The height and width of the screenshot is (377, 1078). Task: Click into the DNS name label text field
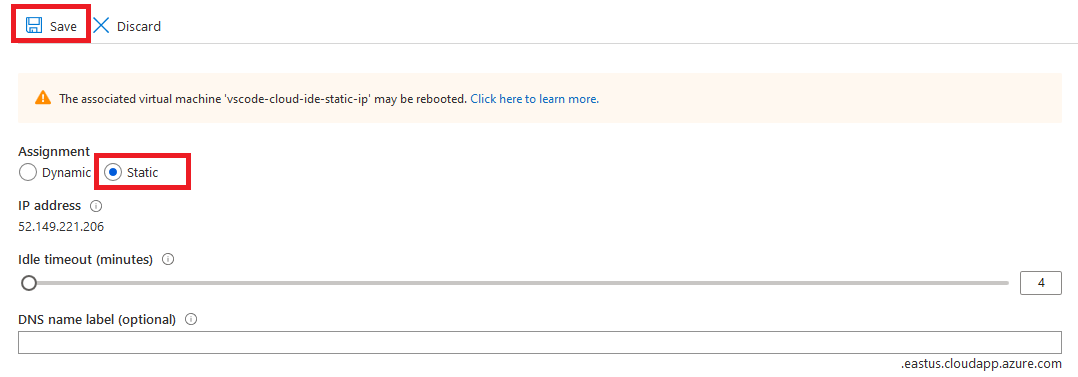point(540,343)
